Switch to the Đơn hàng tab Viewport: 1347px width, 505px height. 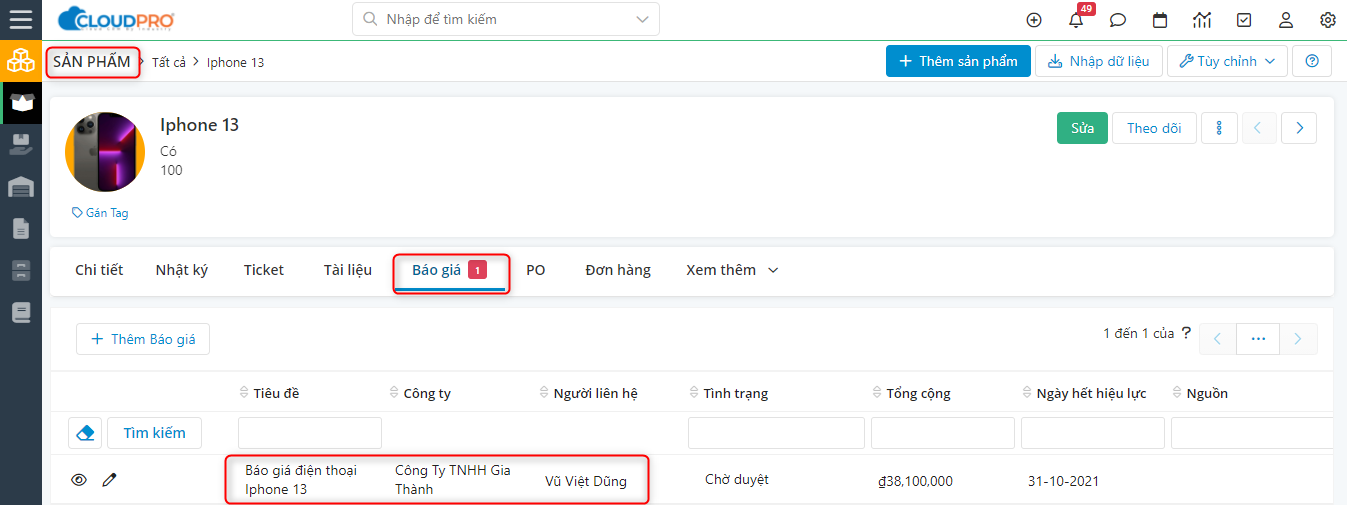(618, 270)
